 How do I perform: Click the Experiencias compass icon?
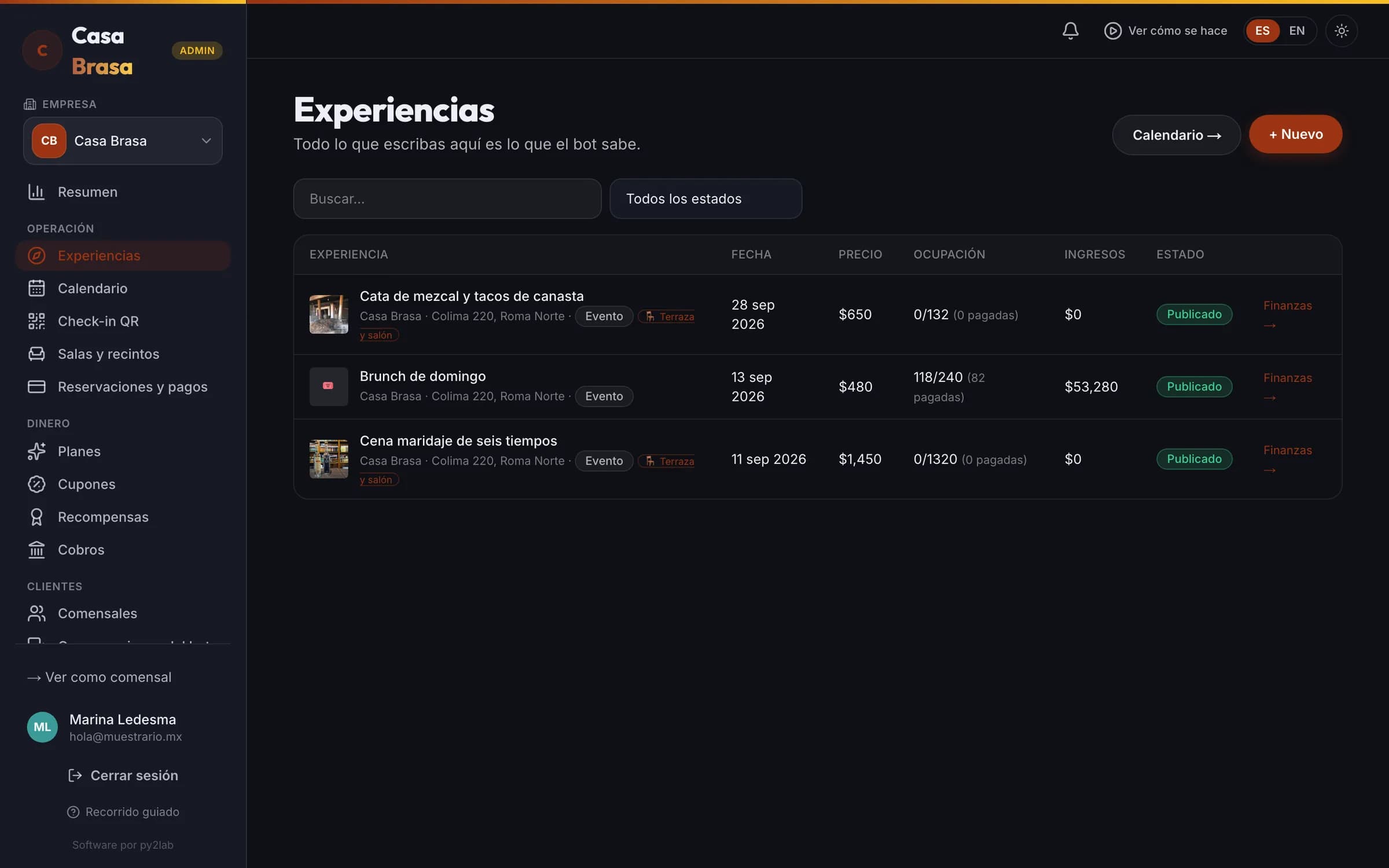point(36,255)
